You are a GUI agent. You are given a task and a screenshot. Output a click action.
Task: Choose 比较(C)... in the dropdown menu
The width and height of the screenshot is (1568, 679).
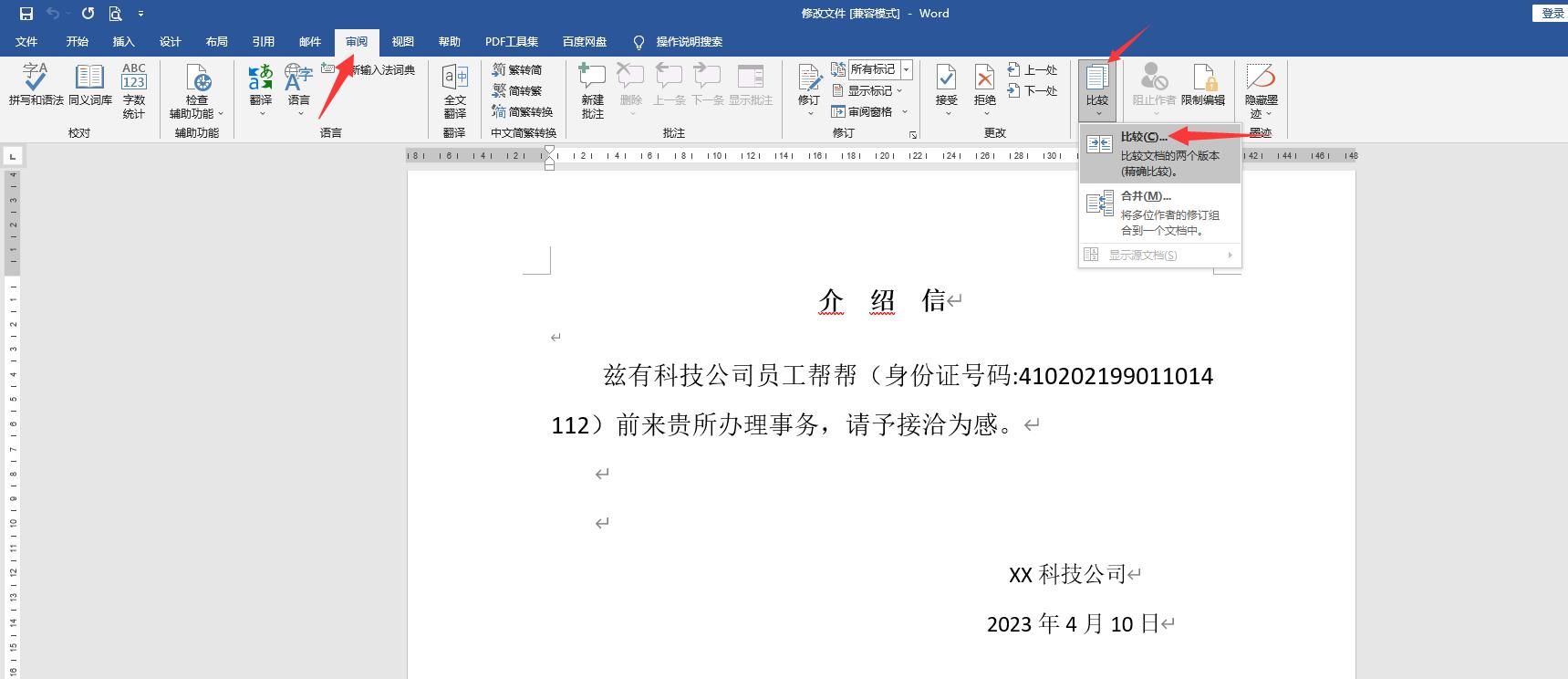[1160, 153]
